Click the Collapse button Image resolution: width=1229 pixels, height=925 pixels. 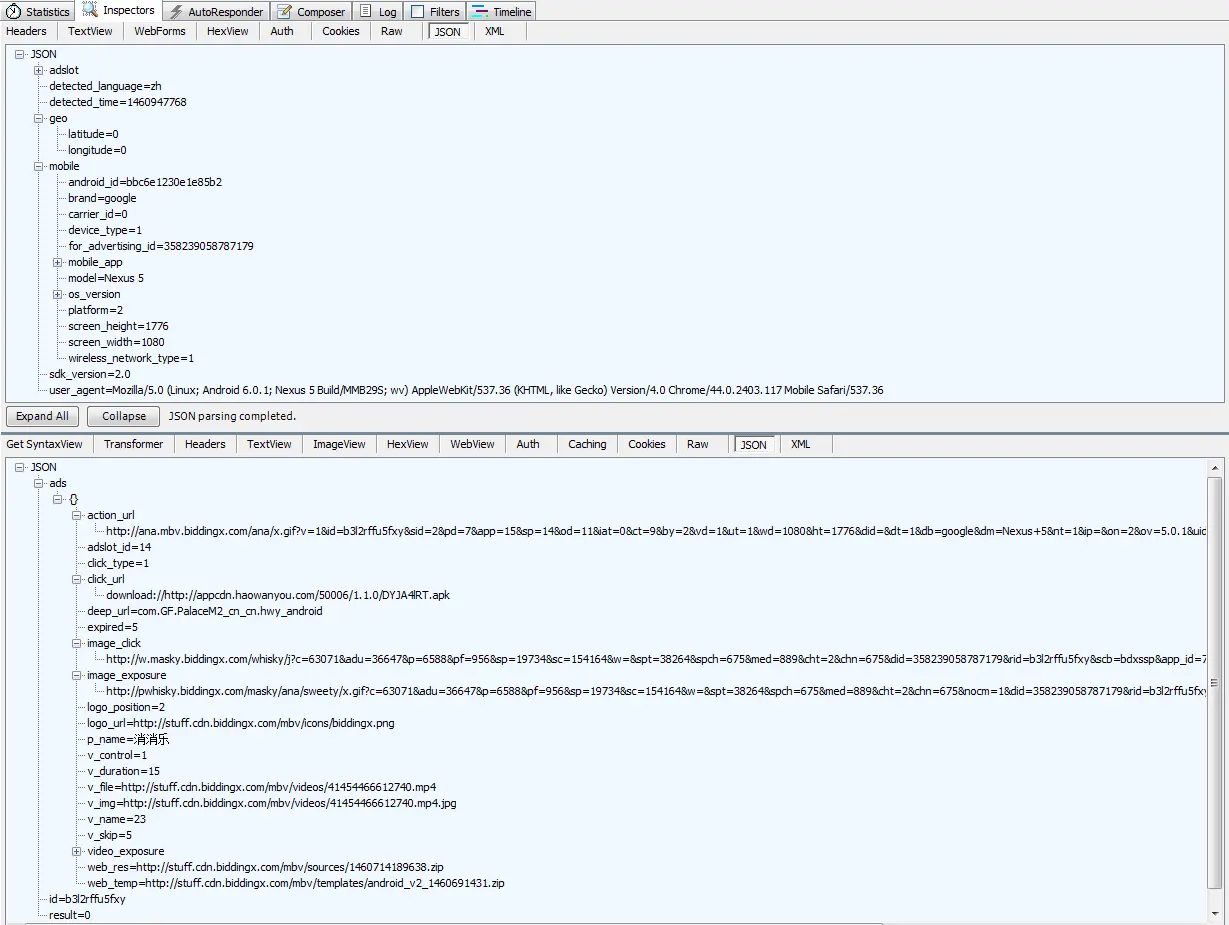point(124,416)
